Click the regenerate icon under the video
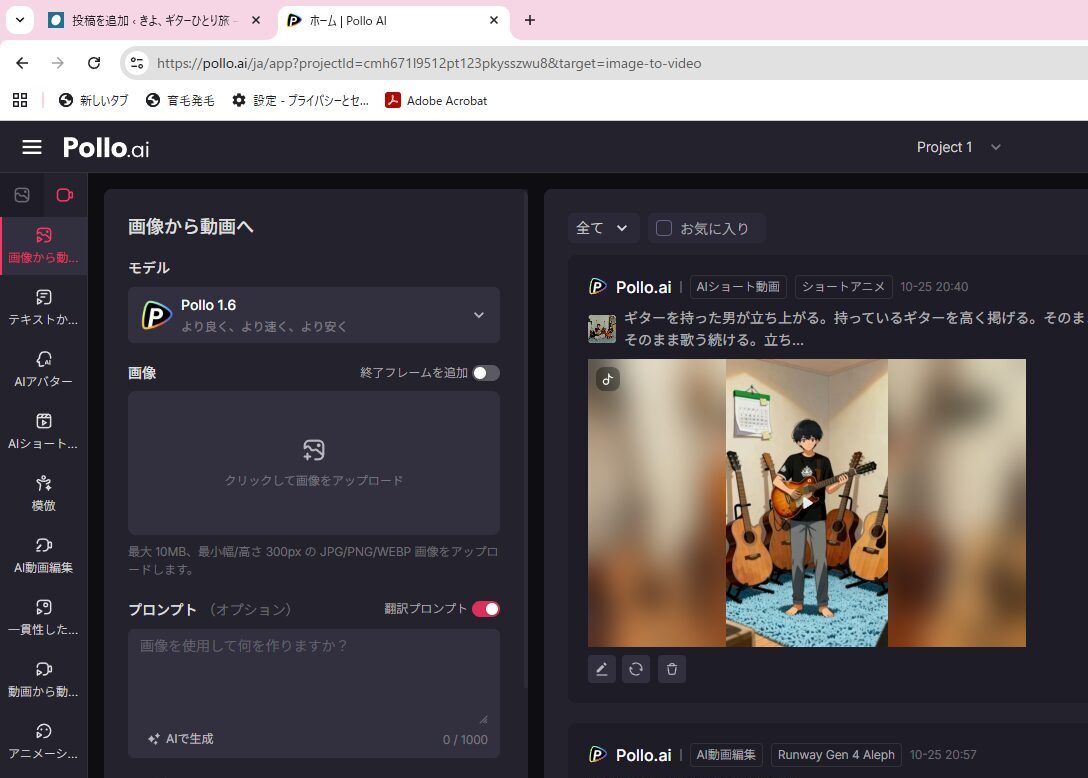Screen dimensions: 1088x778 [636, 669]
